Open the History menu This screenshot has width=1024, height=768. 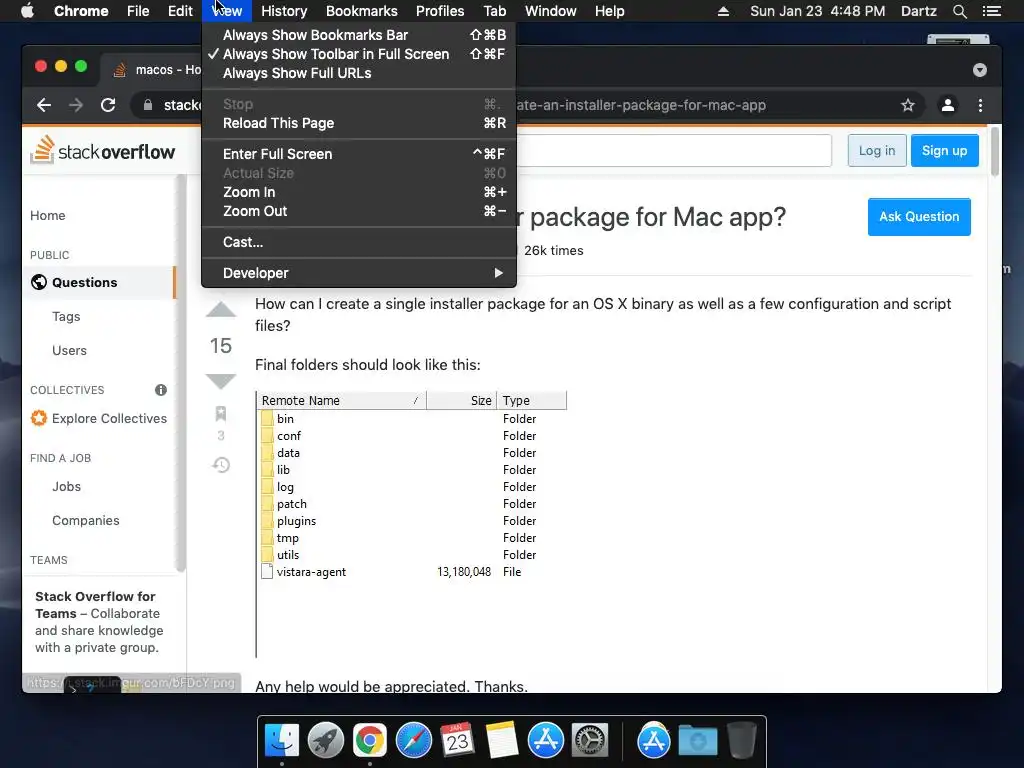[x=284, y=11]
